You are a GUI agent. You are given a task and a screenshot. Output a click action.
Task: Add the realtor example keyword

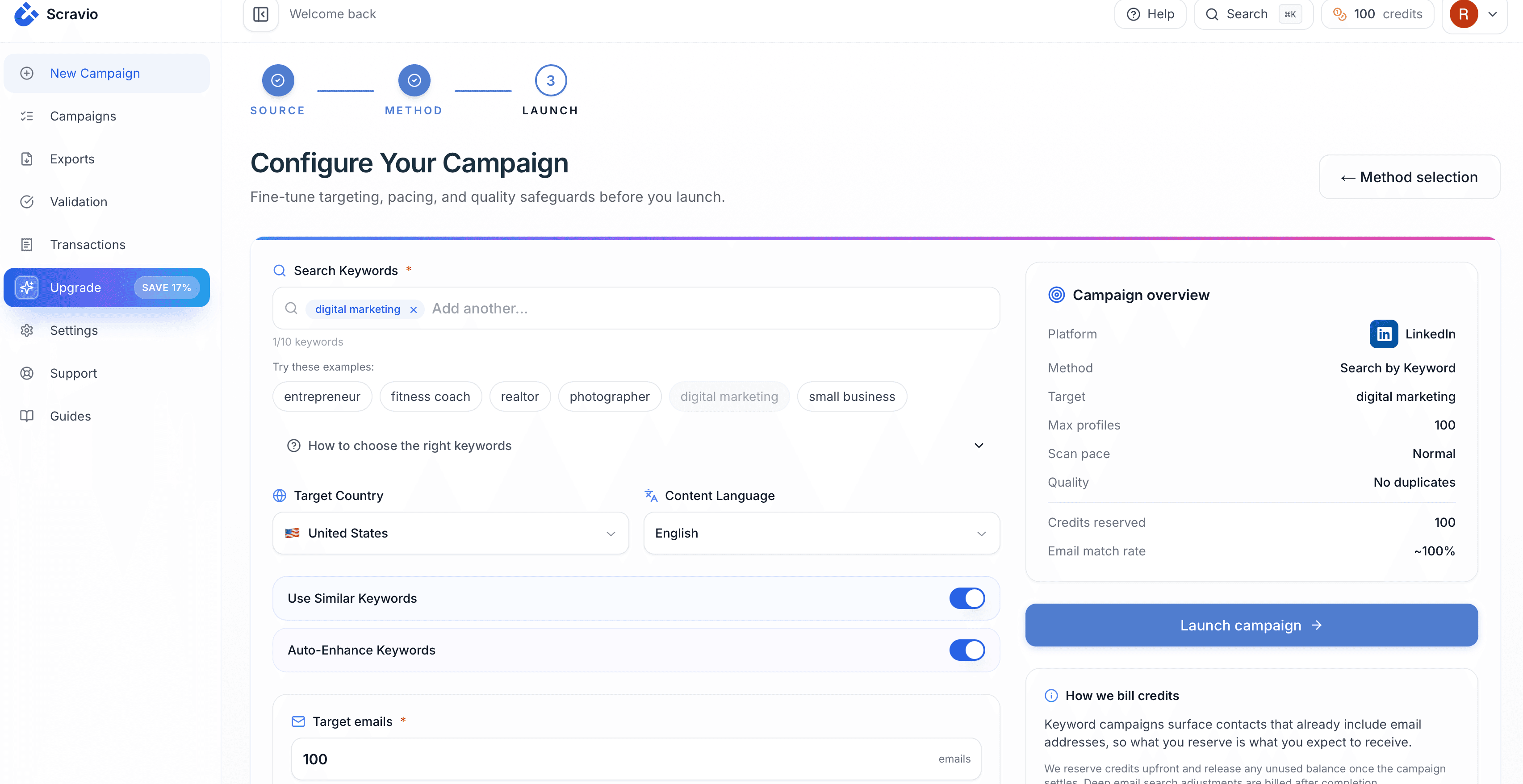(x=520, y=396)
